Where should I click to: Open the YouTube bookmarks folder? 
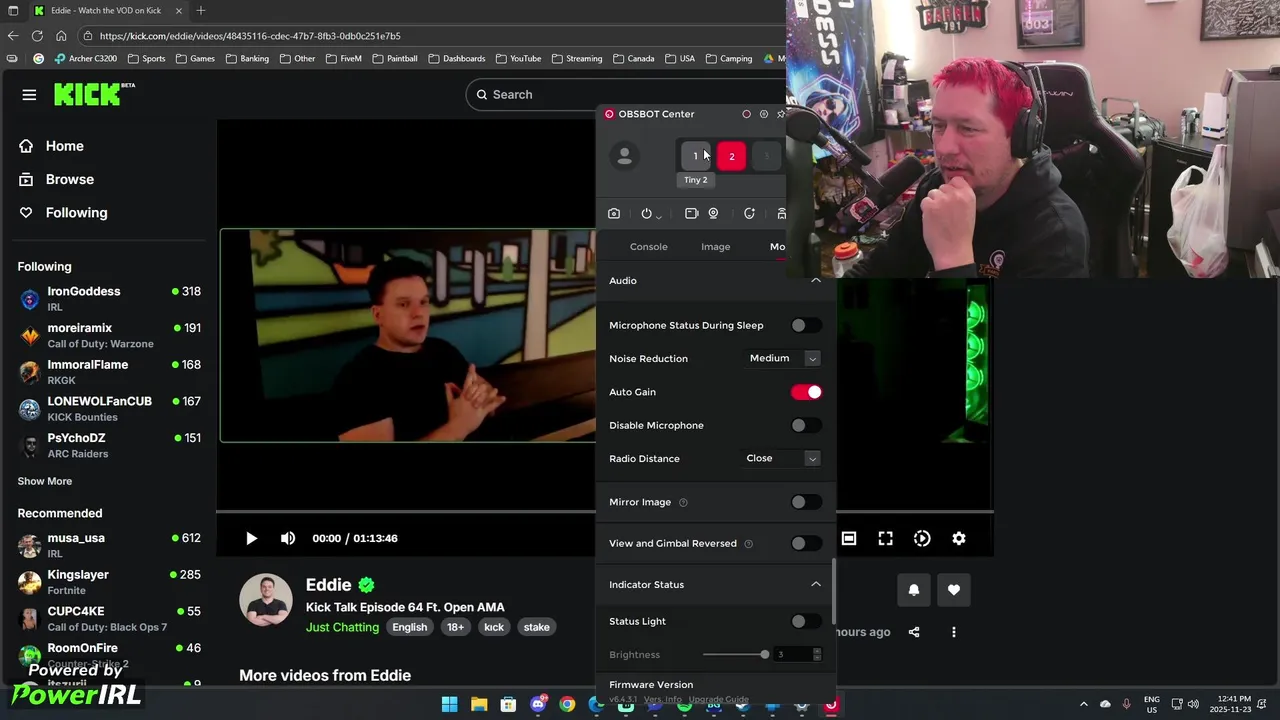518,59
